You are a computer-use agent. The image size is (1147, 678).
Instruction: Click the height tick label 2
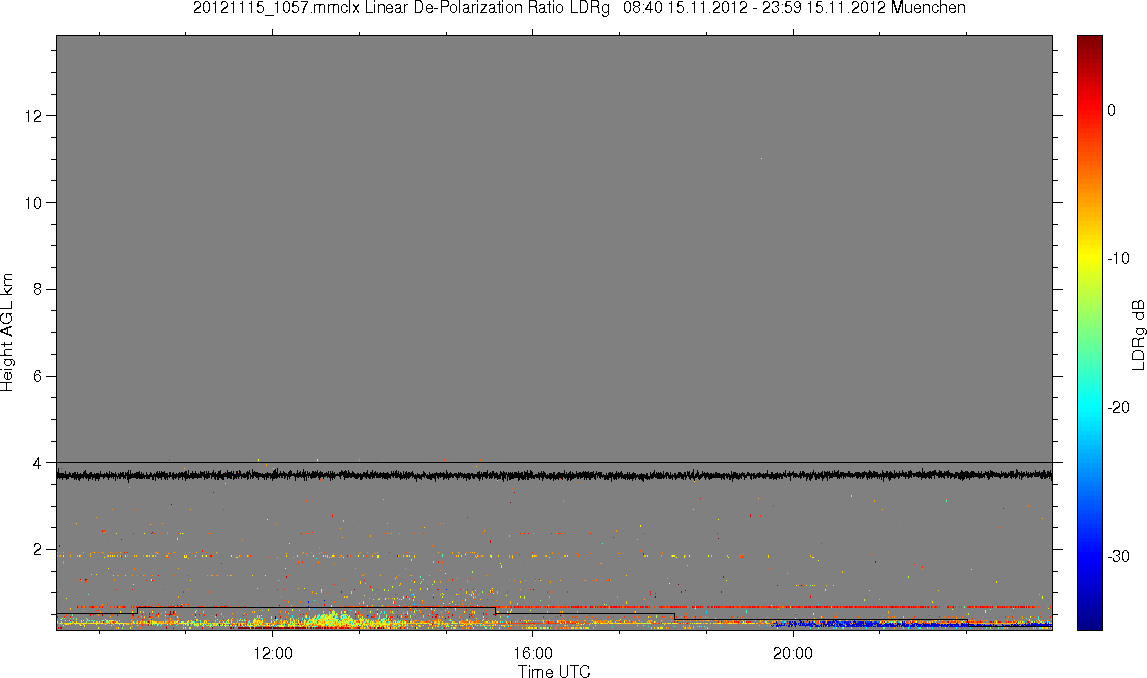(37, 549)
